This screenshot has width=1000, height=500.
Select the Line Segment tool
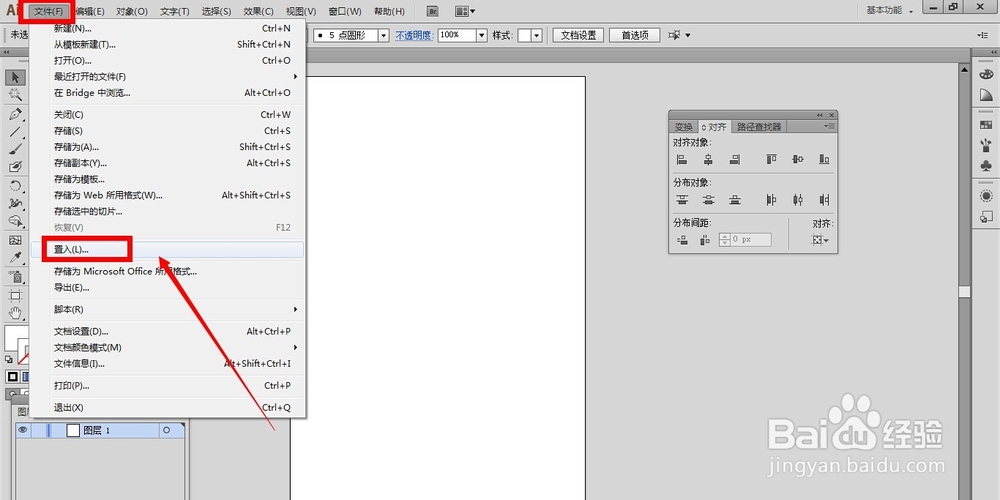point(15,132)
